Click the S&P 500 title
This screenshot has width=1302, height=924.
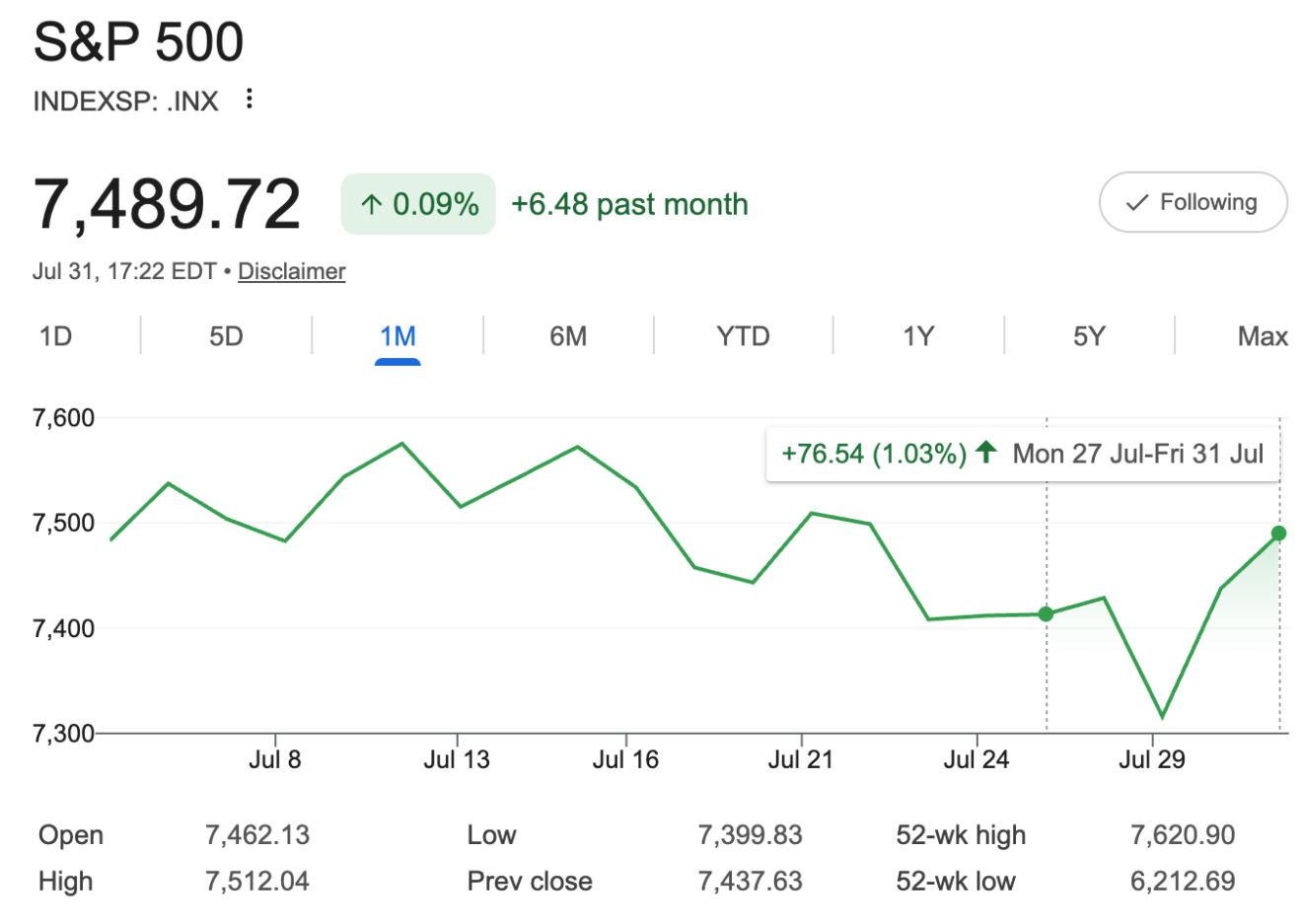click(x=138, y=41)
